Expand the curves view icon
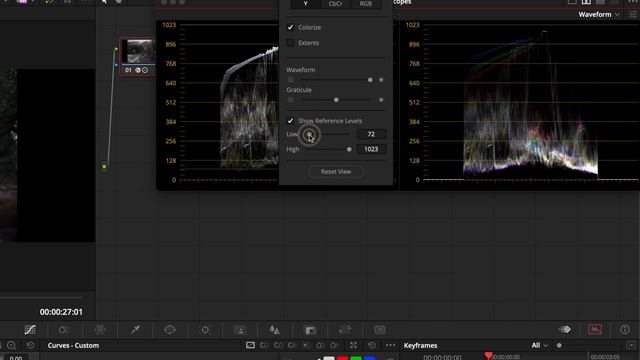 (353, 345)
